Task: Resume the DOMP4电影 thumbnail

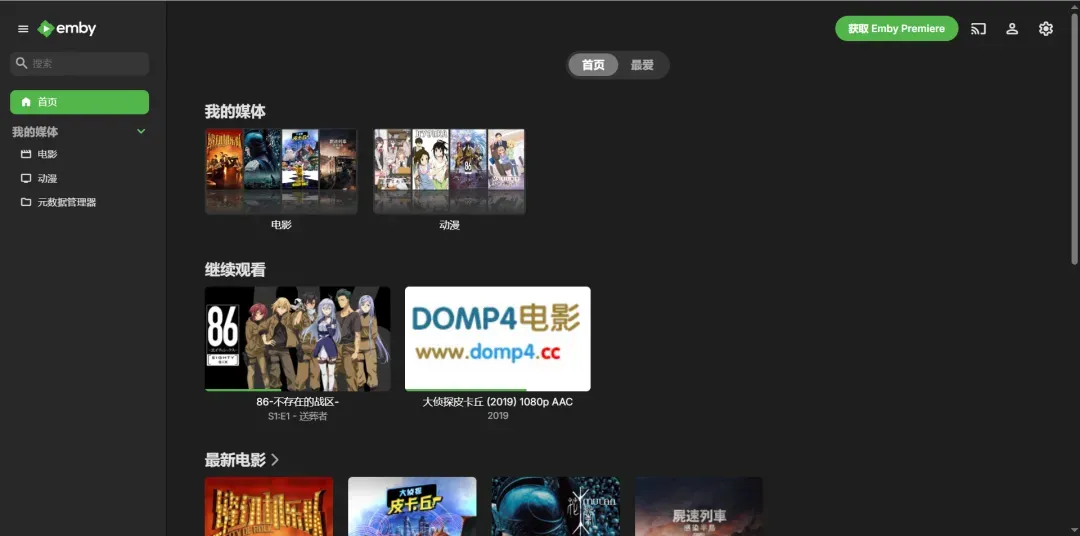Action: pyautogui.click(x=497, y=339)
